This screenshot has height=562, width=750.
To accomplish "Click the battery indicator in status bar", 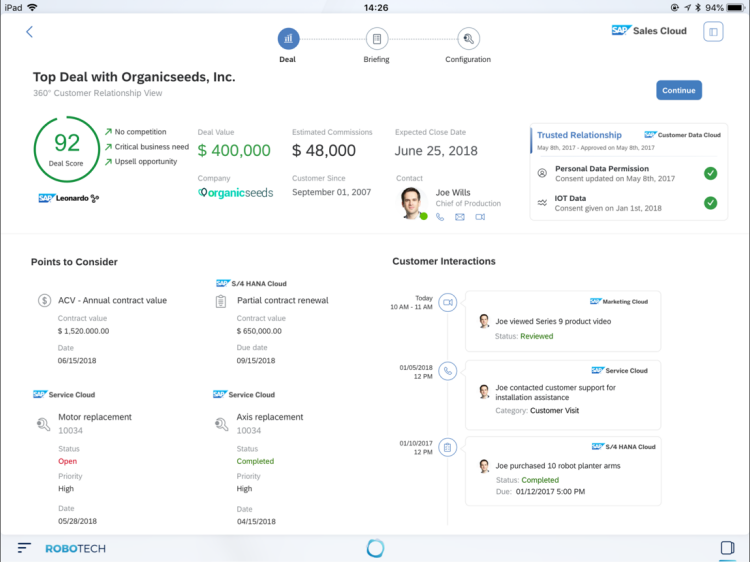I will 735,7.
